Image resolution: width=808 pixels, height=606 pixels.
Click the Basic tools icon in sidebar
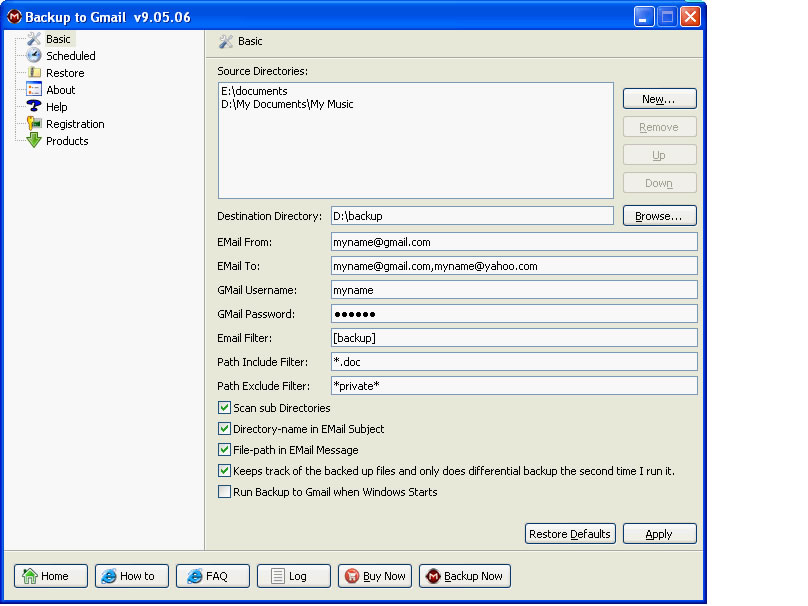[x=34, y=39]
